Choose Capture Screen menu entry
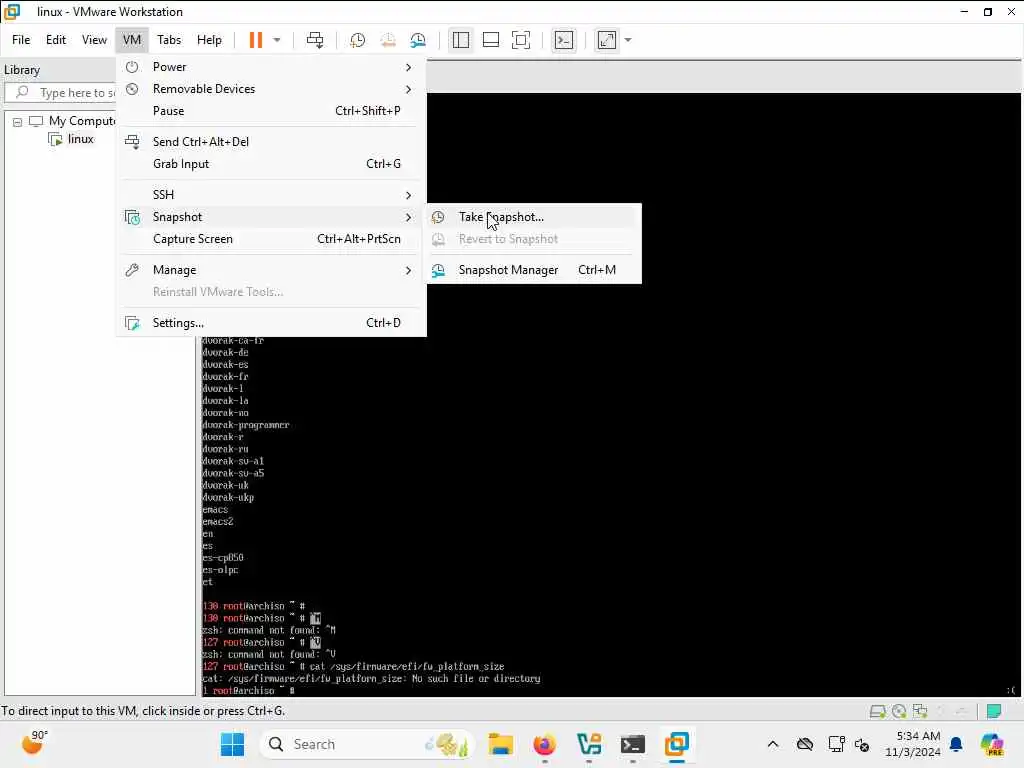1024x768 pixels. [x=271, y=239]
